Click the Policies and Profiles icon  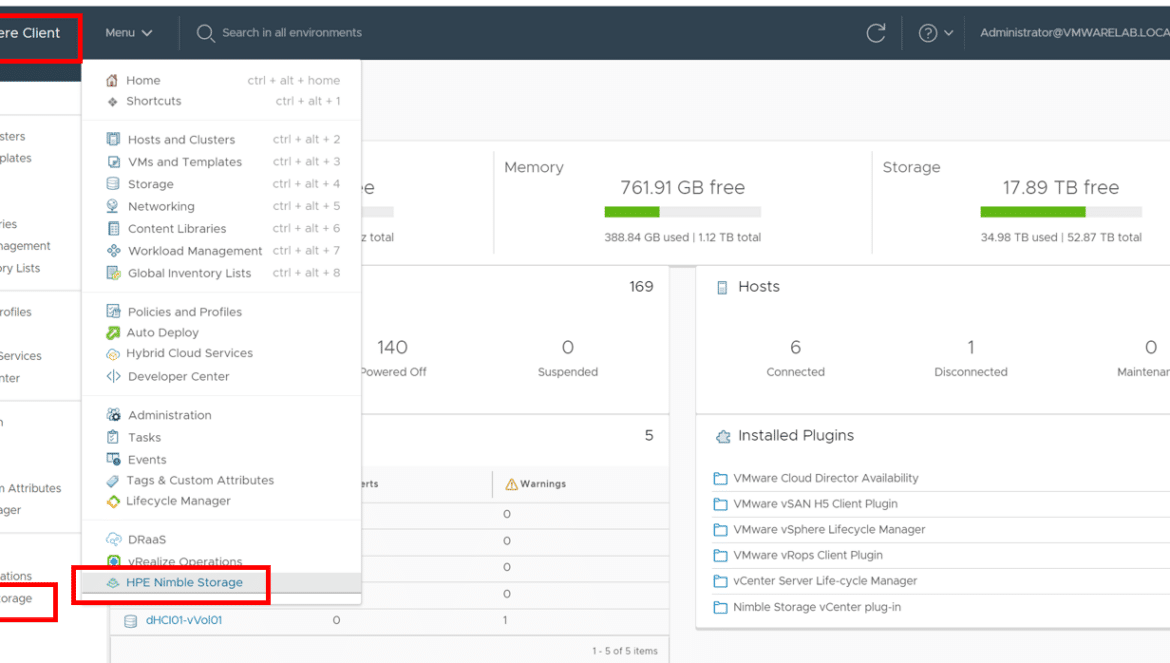(x=113, y=311)
